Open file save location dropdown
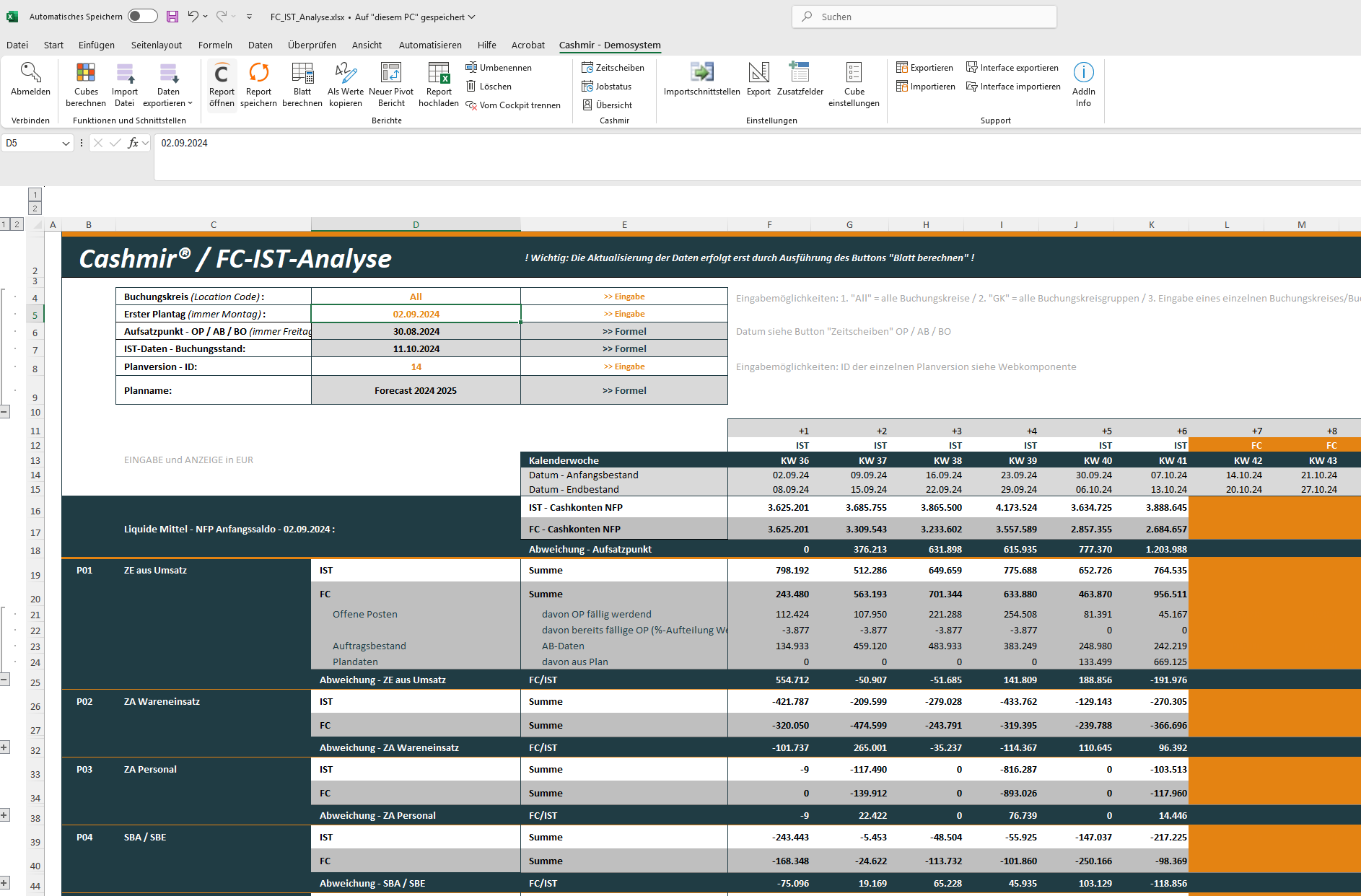 click(x=472, y=17)
